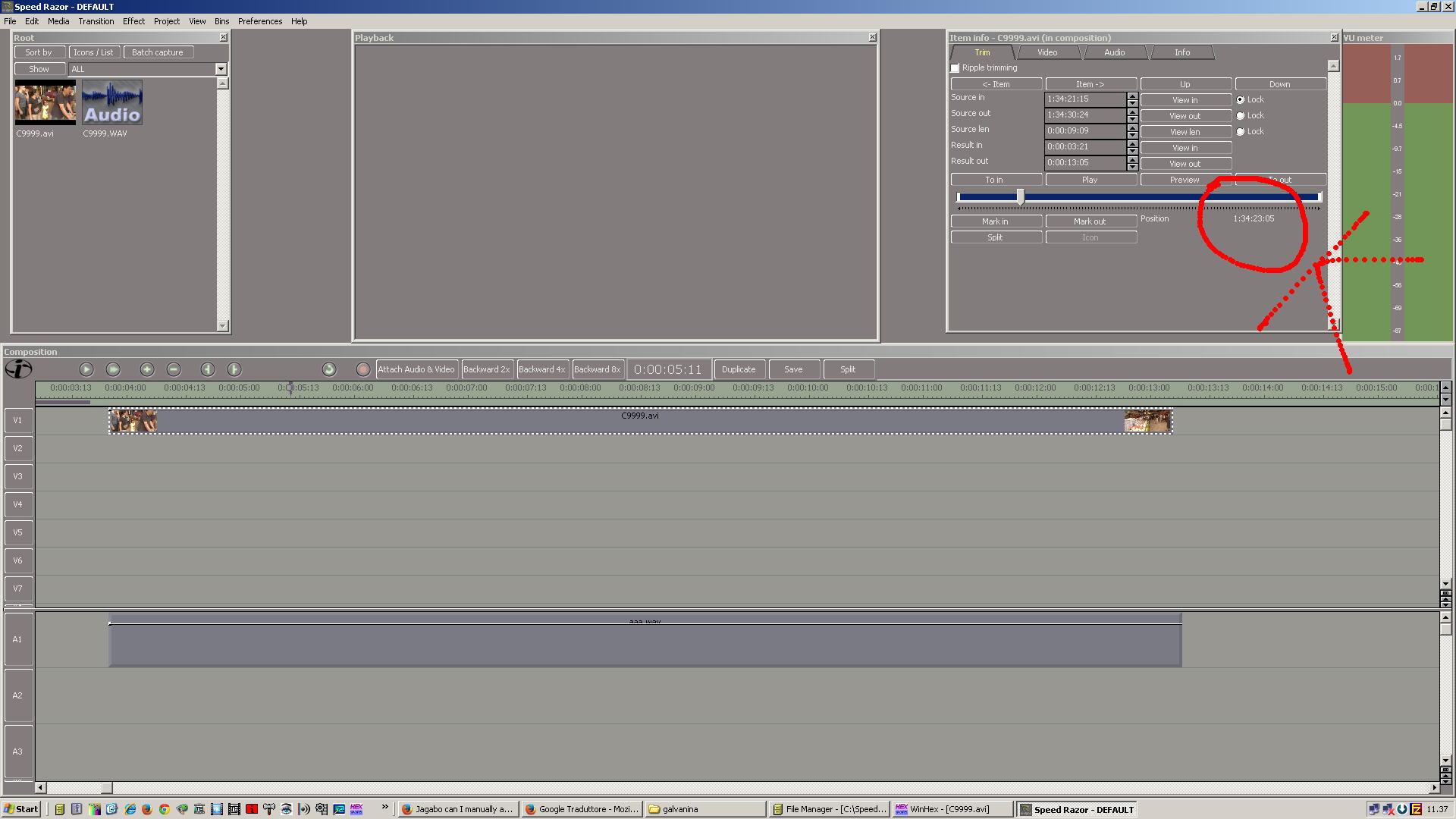This screenshot has height=819, width=1456.
Task: Switch to the Audio tab in Item info
Action: pos(1114,52)
